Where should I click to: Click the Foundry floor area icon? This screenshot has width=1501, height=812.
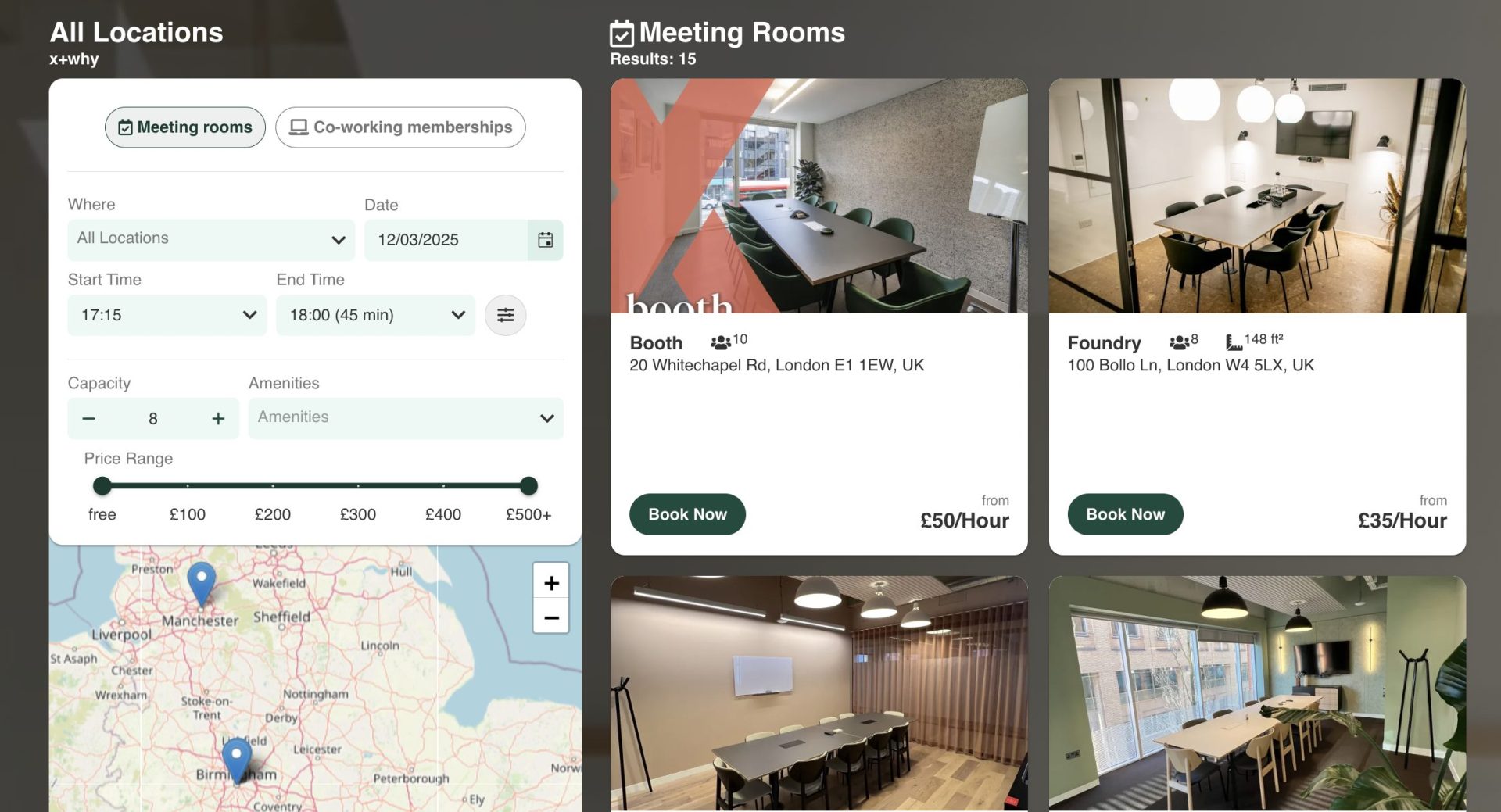pos(1234,342)
